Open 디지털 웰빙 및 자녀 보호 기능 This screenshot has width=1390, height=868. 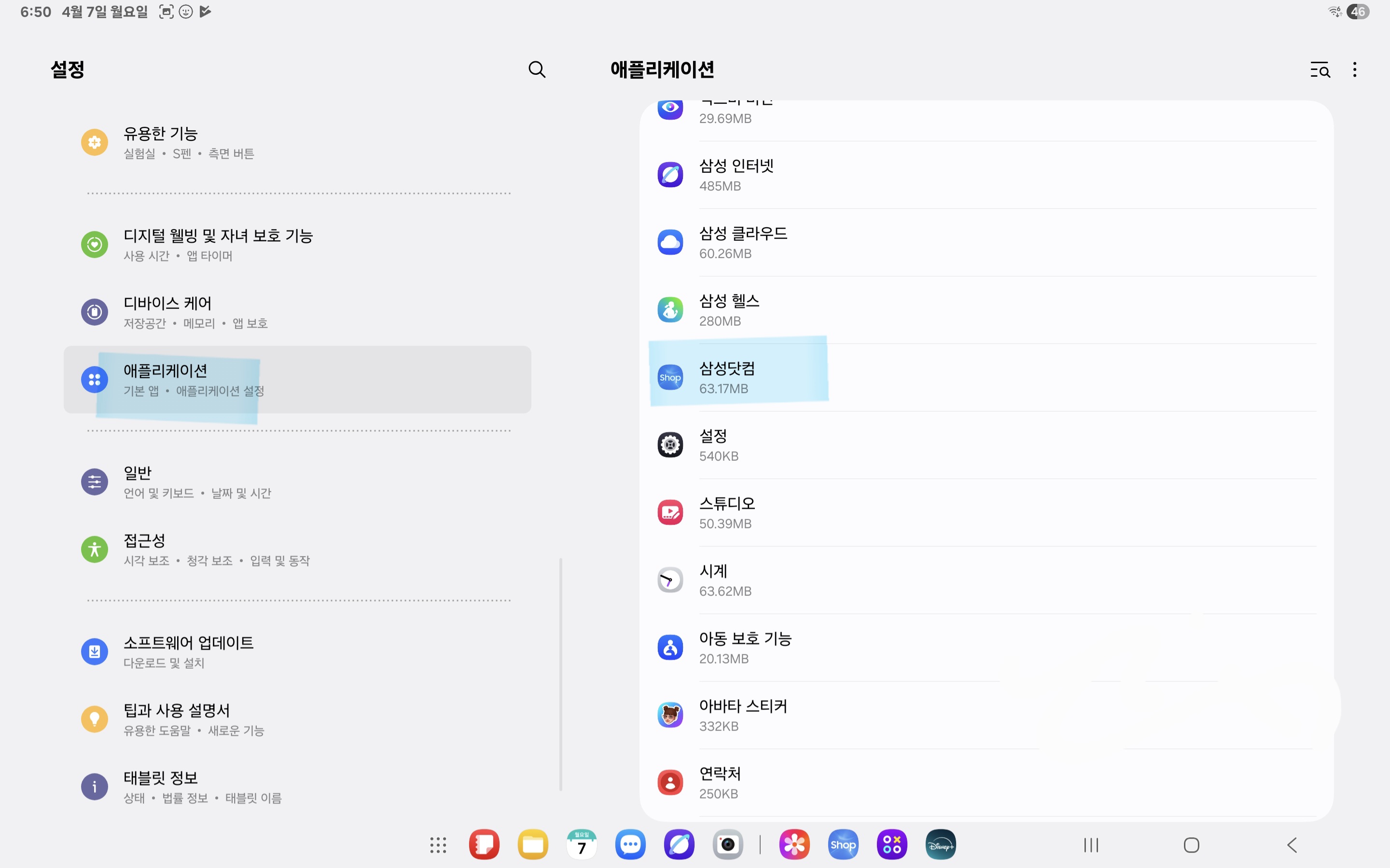click(x=218, y=245)
